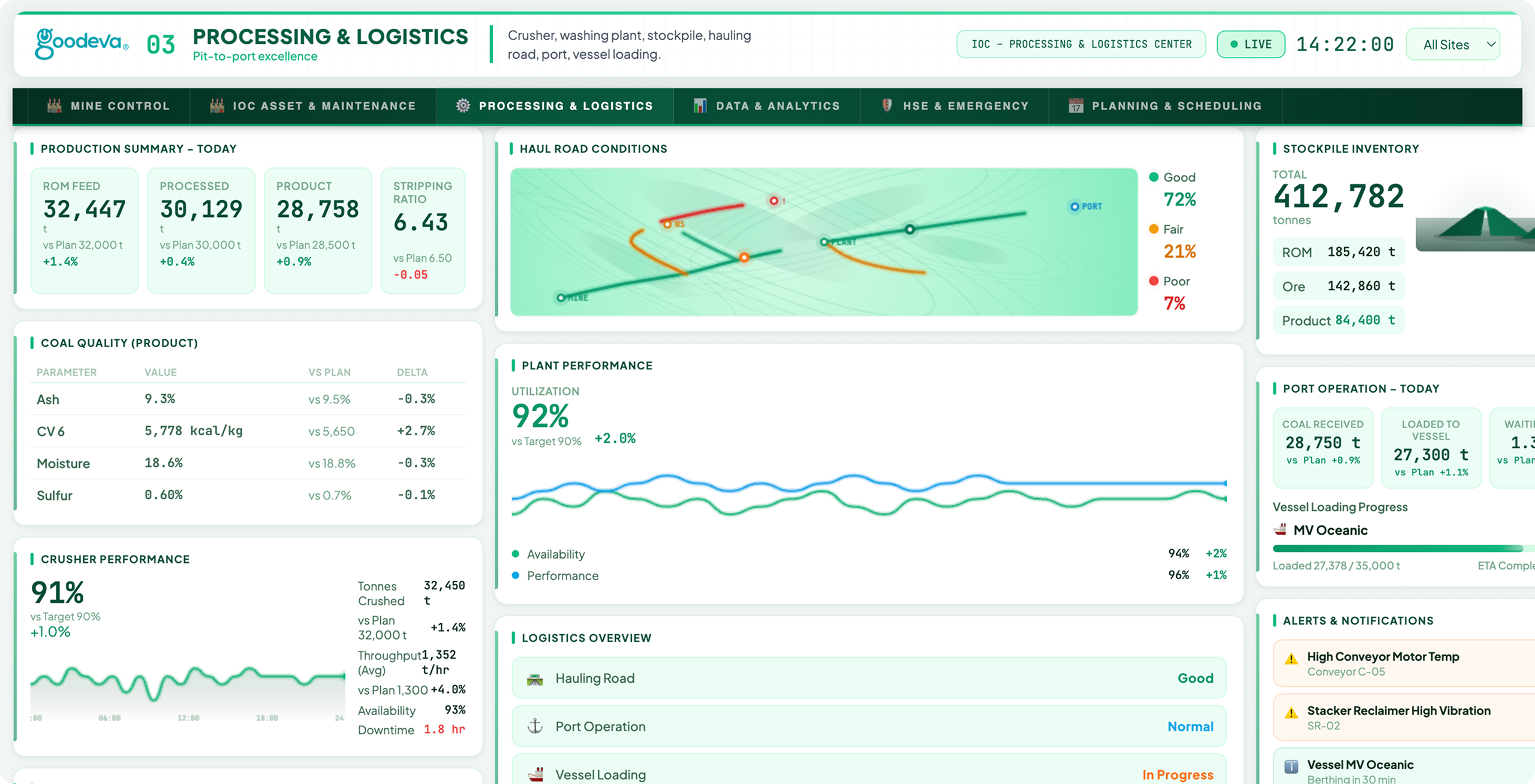Select the Processing & Logistics tab
The height and width of the screenshot is (784, 1535).
[554, 106]
